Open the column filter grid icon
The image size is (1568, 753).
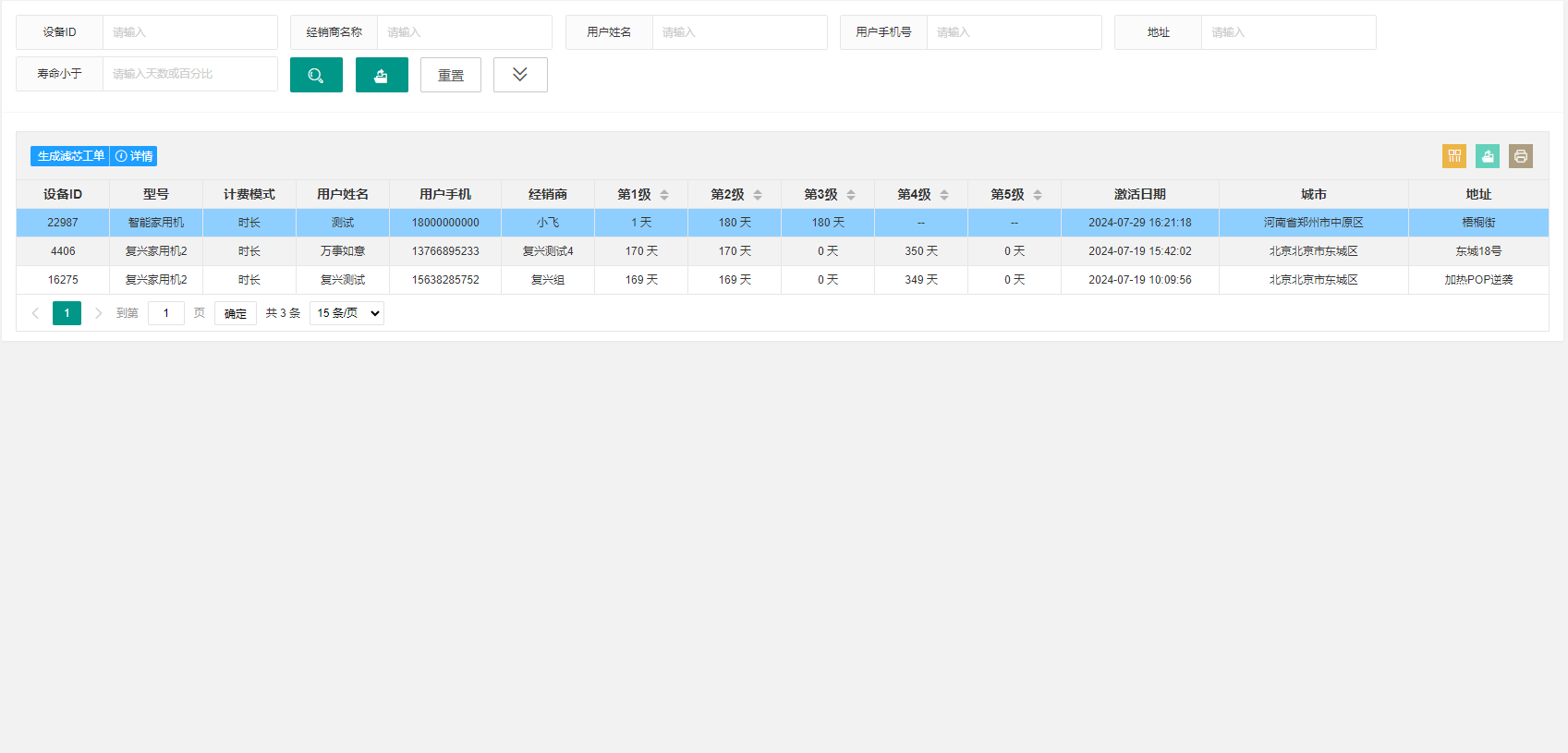(x=1454, y=156)
